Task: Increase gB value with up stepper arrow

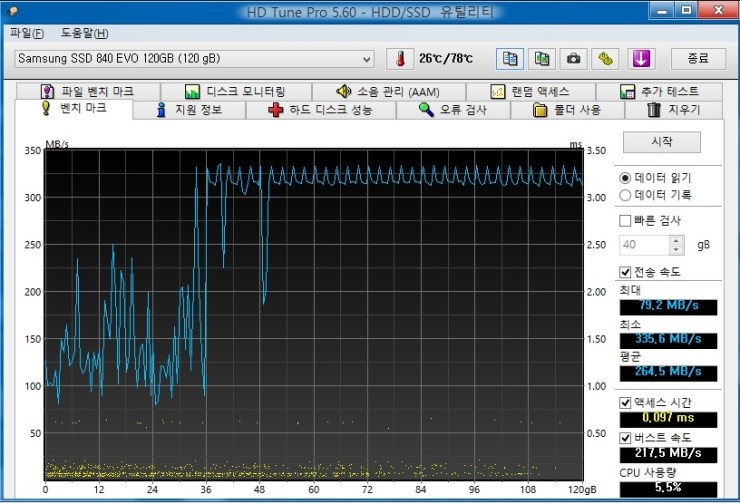Action: pos(676,240)
